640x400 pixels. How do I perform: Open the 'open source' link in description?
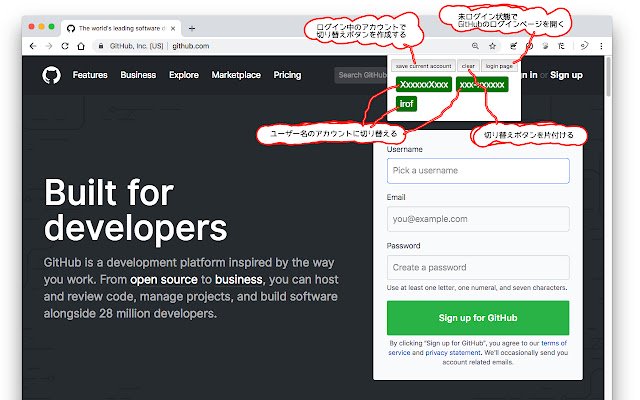point(164,280)
